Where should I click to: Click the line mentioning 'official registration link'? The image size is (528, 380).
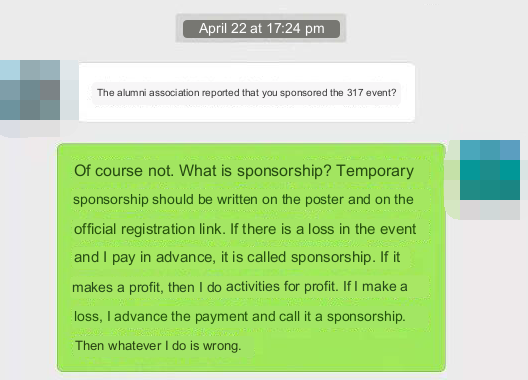click(x=245, y=229)
